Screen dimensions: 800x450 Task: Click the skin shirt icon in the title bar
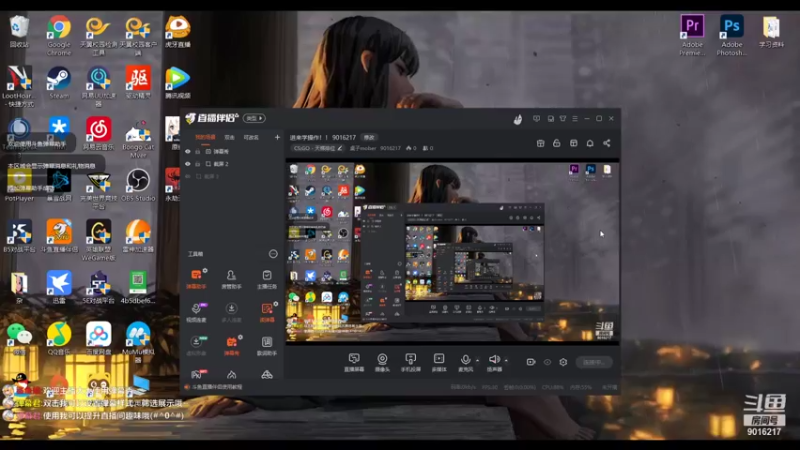pos(563,118)
